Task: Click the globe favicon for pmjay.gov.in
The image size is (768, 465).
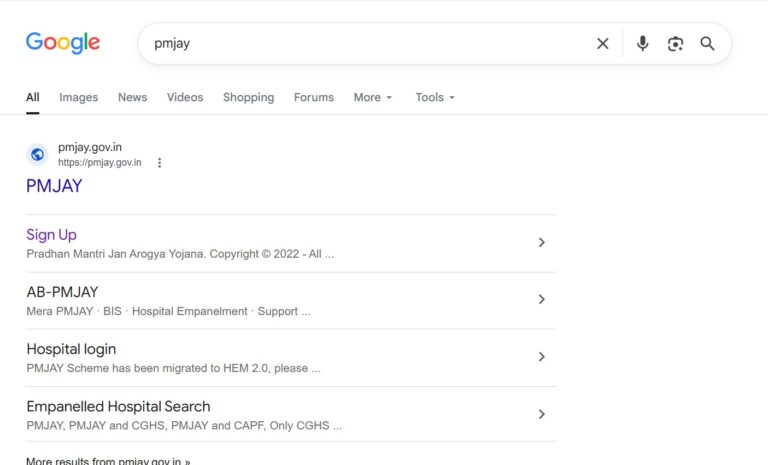Action: click(x=37, y=155)
